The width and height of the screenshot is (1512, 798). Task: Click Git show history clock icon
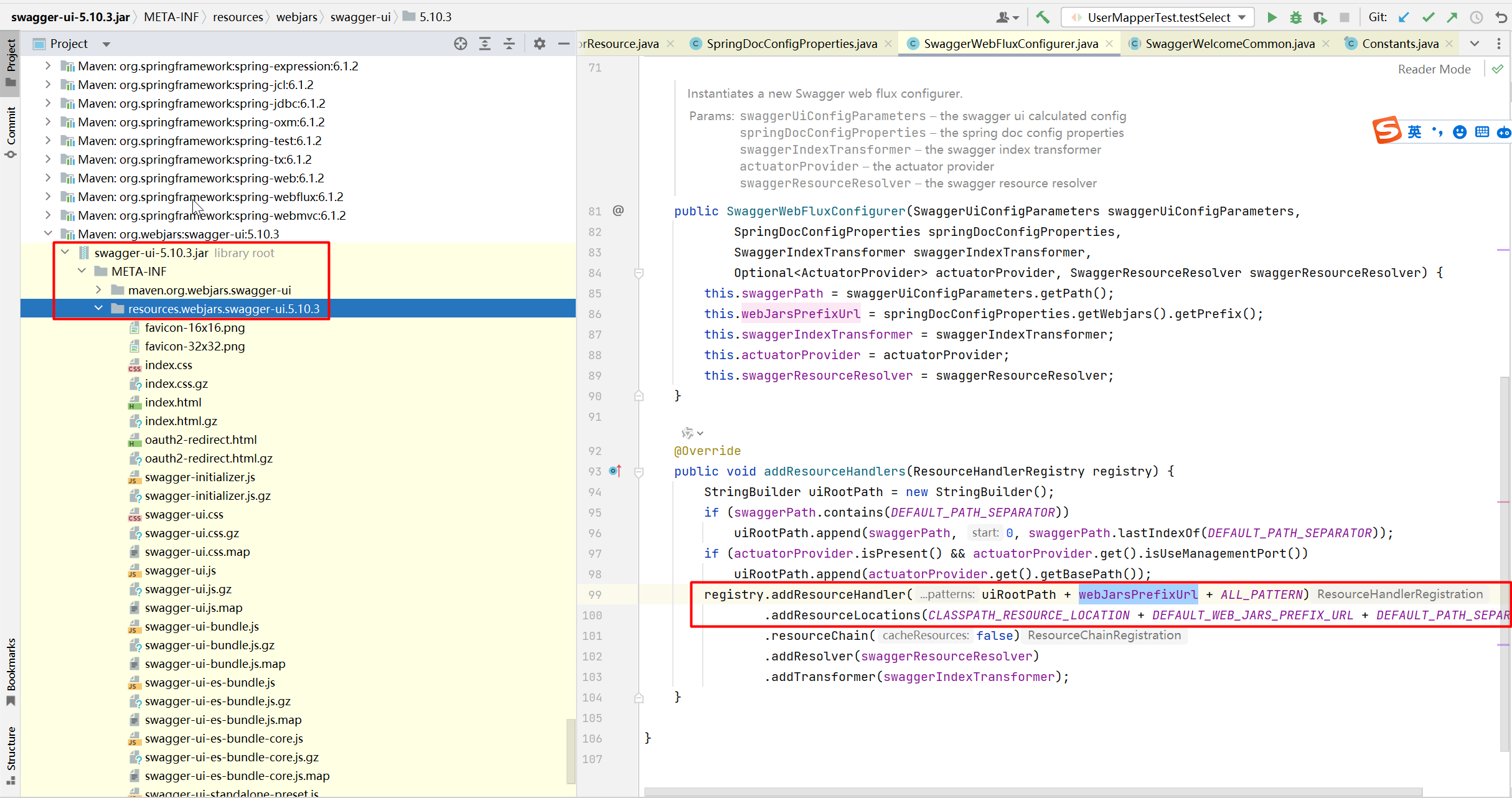tap(1476, 17)
